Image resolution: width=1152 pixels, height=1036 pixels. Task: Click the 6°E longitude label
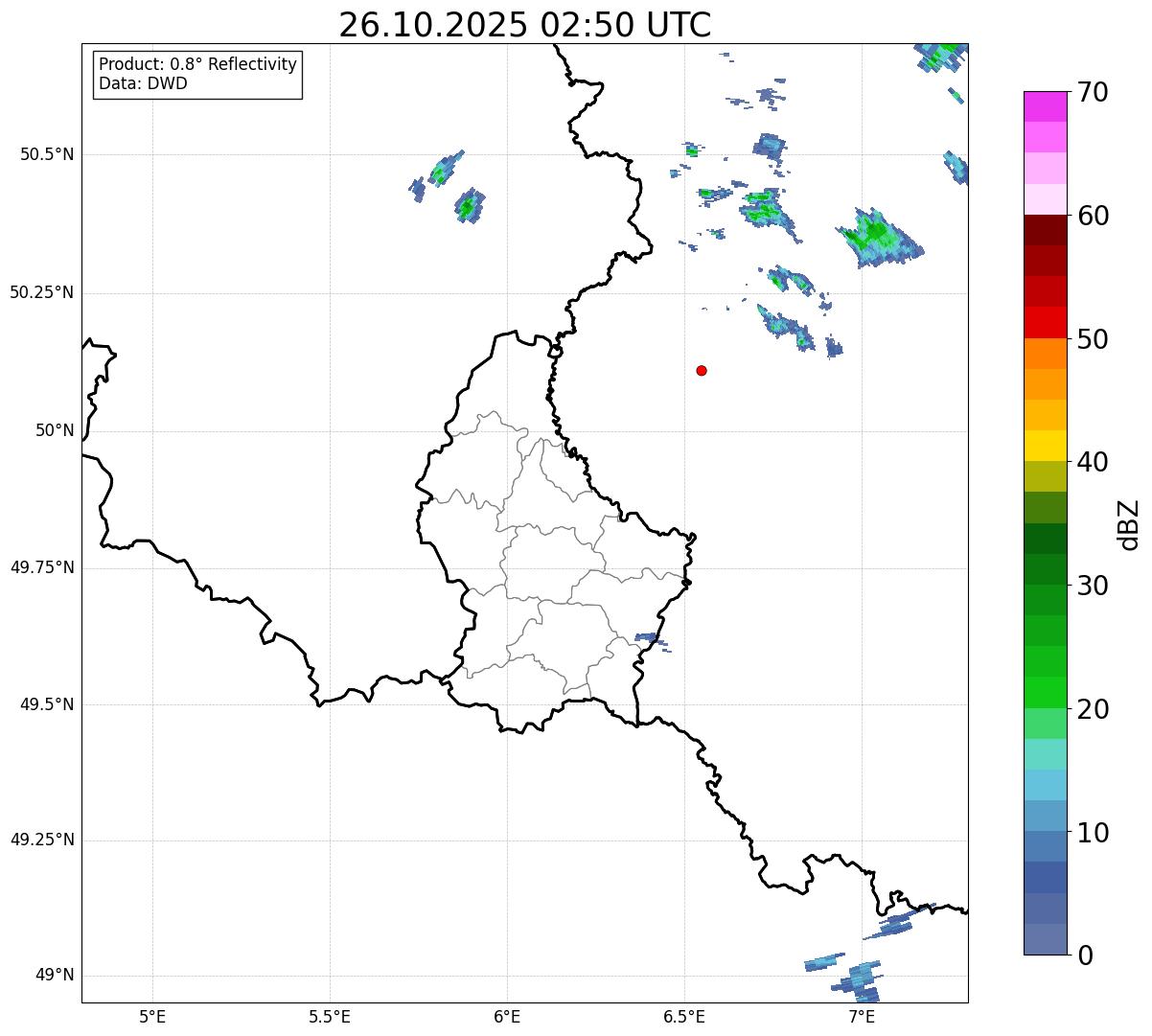(507, 1016)
